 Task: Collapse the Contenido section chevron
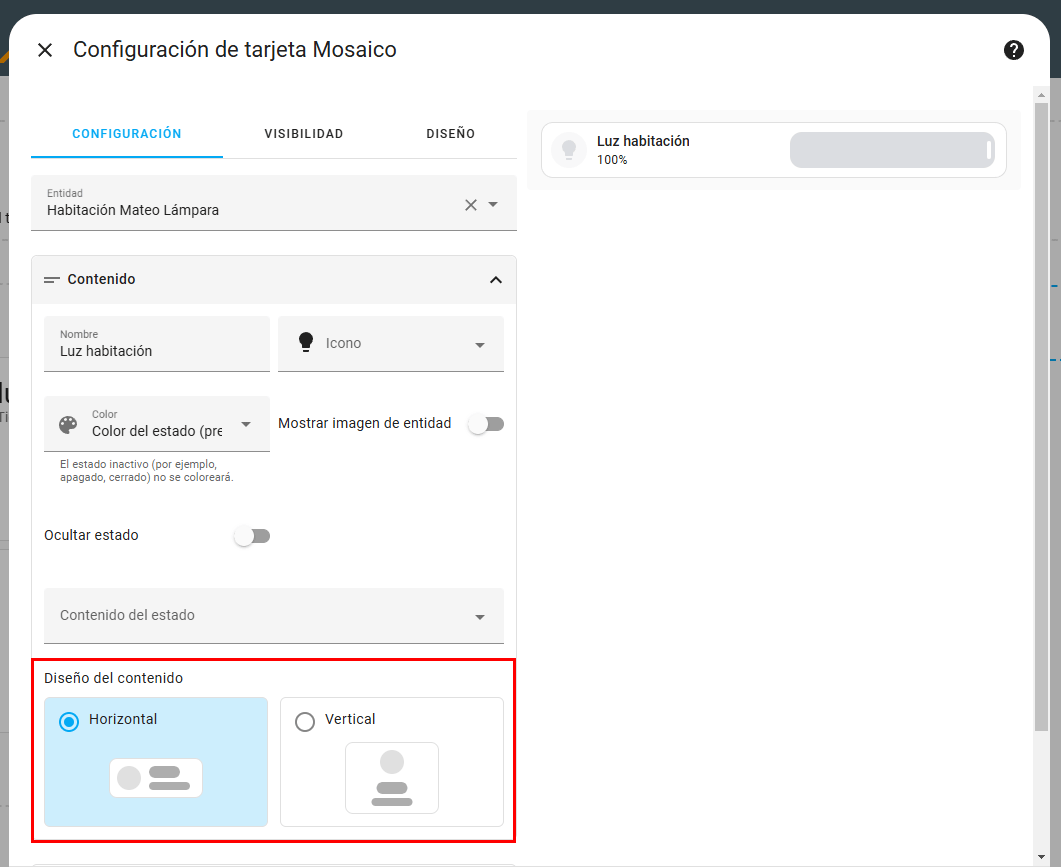click(x=496, y=280)
